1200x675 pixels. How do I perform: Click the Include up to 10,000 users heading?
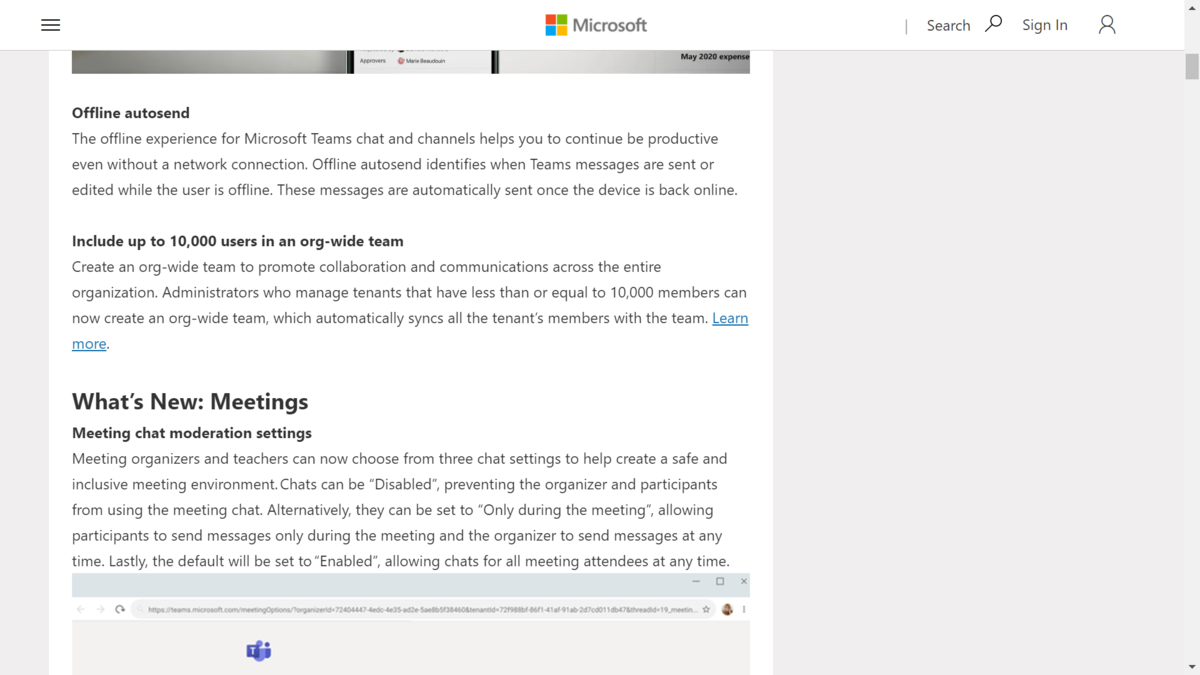[238, 241]
